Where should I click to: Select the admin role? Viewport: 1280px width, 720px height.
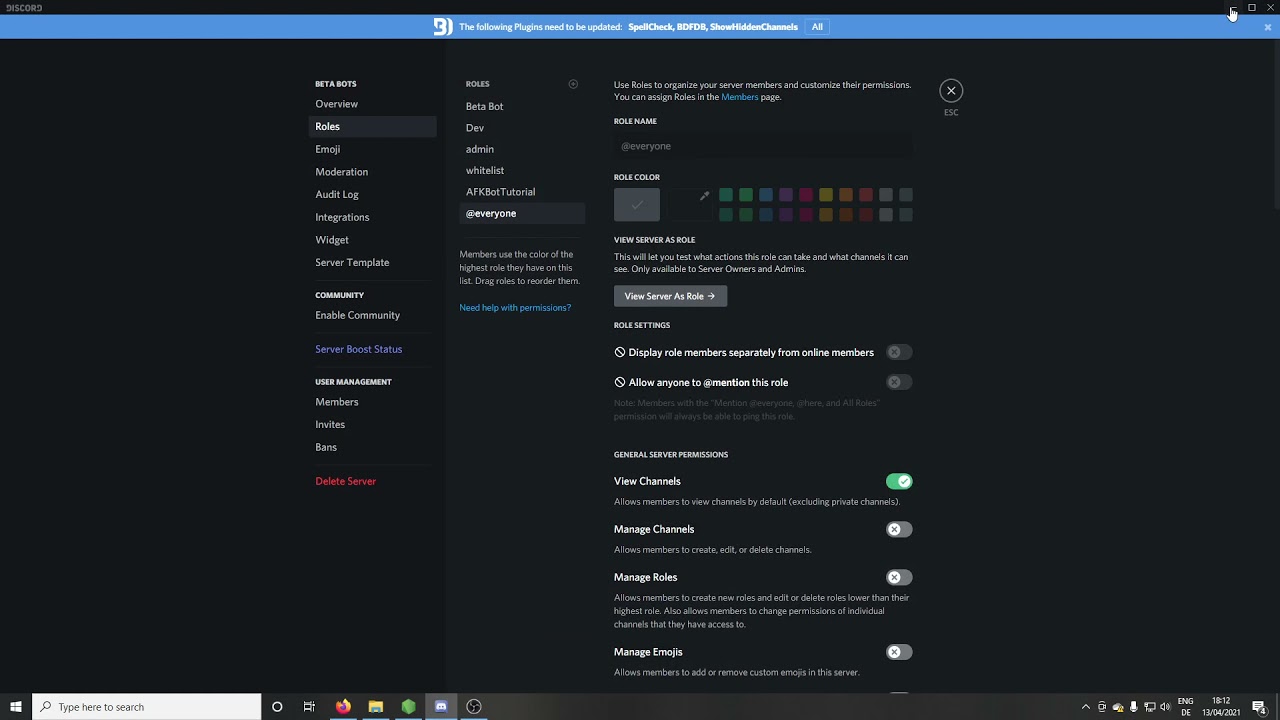click(x=522, y=149)
